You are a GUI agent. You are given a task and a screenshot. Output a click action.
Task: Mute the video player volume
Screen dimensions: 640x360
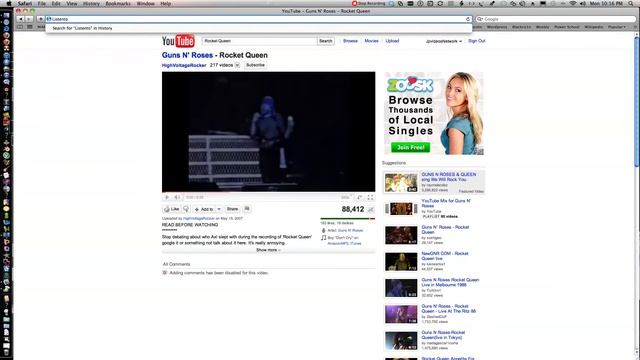(x=177, y=198)
